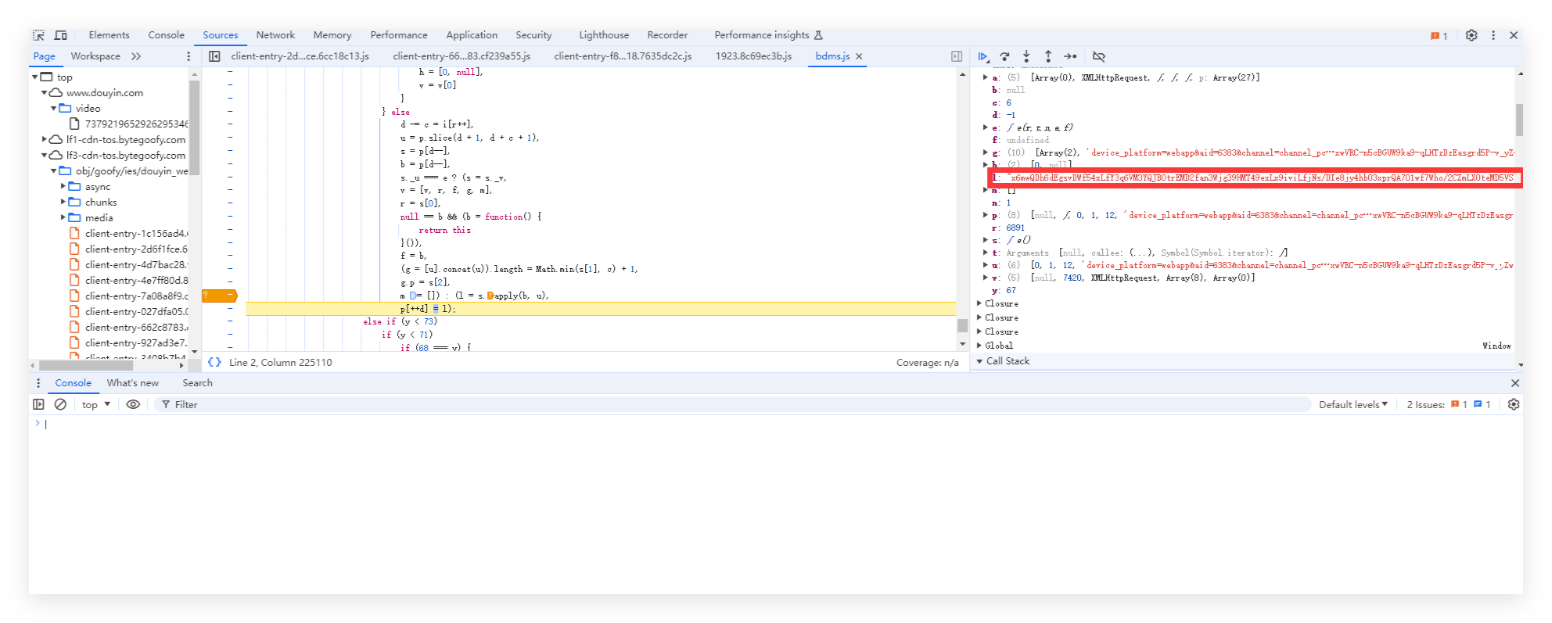
Task: Open the Recorder panel tab
Action: (x=667, y=35)
